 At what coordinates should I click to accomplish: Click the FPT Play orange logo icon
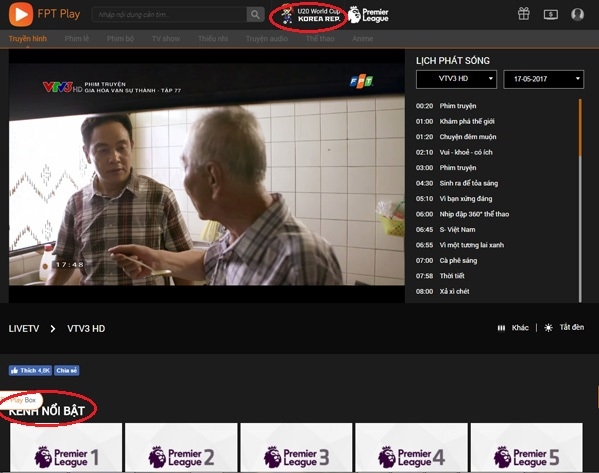coord(21,14)
